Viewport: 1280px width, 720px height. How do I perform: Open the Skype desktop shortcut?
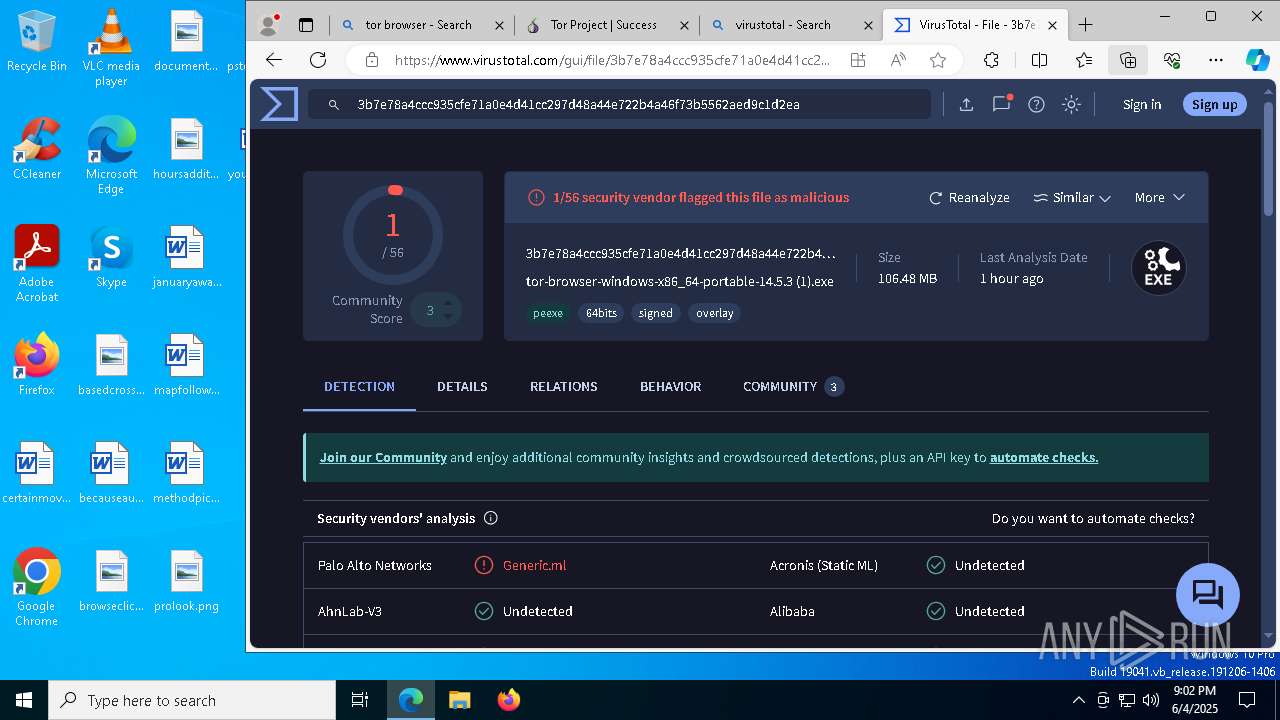pos(111,257)
